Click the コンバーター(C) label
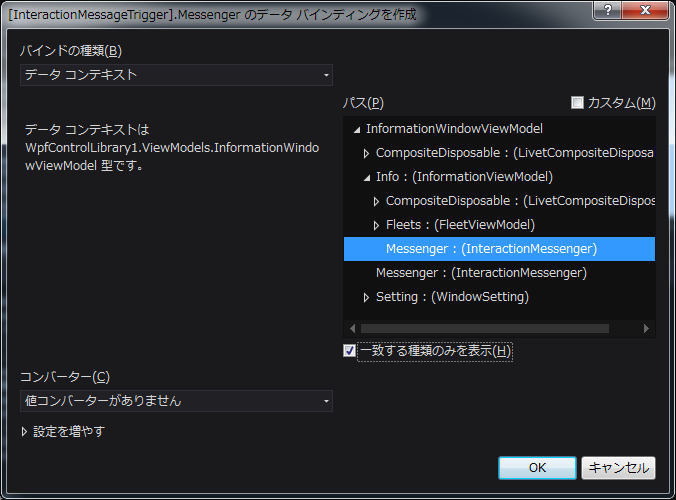The width and height of the screenshot is (676, 500). coord(65,377)
